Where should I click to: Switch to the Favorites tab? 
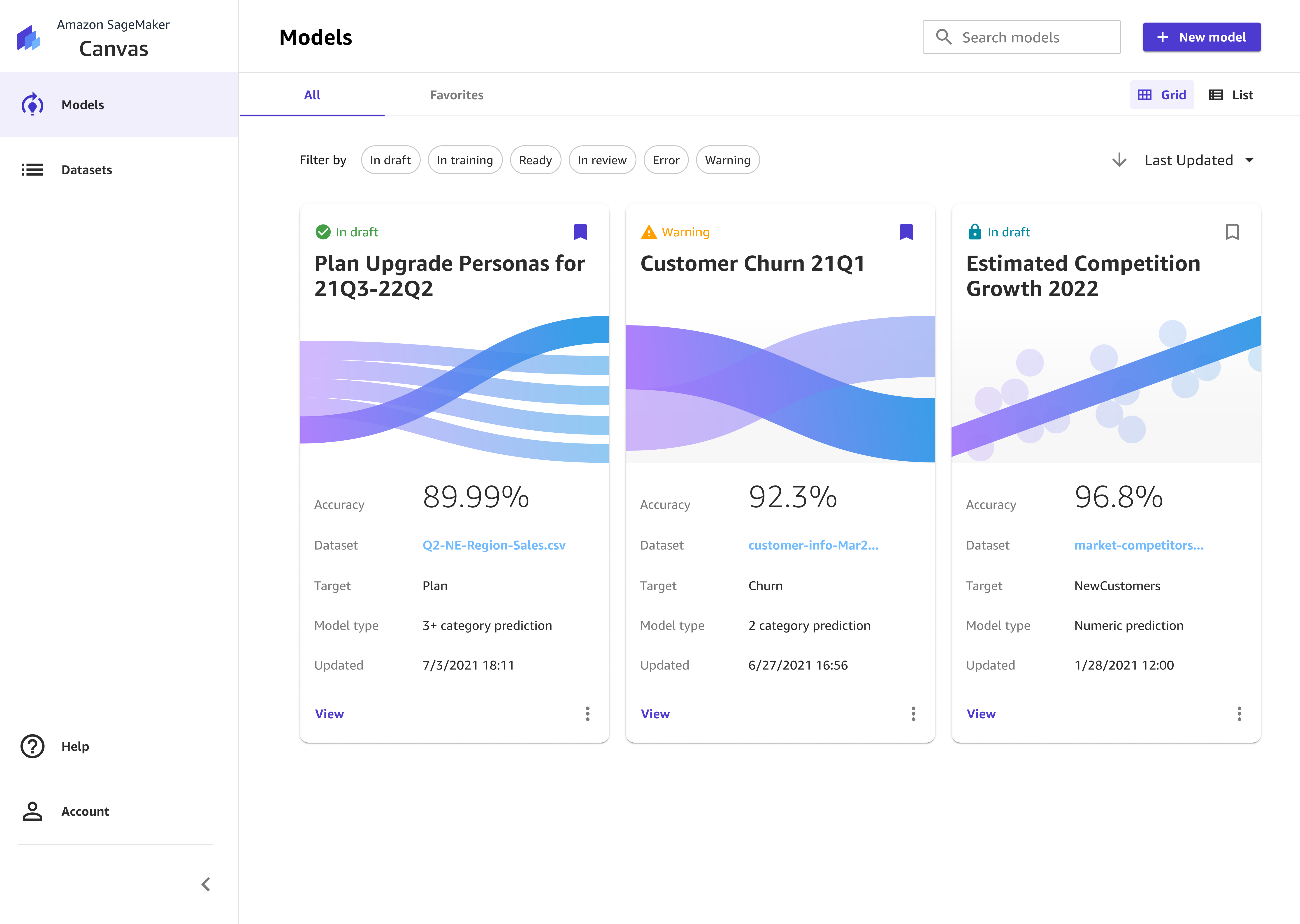457,95
